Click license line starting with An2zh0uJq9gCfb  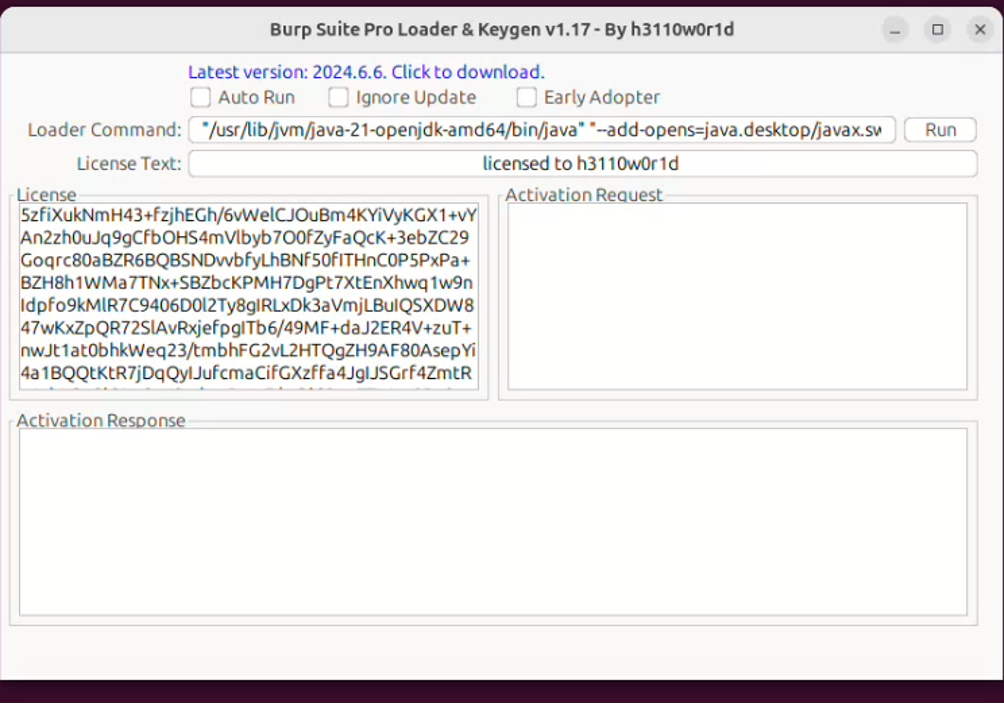[x=245, y=238]
